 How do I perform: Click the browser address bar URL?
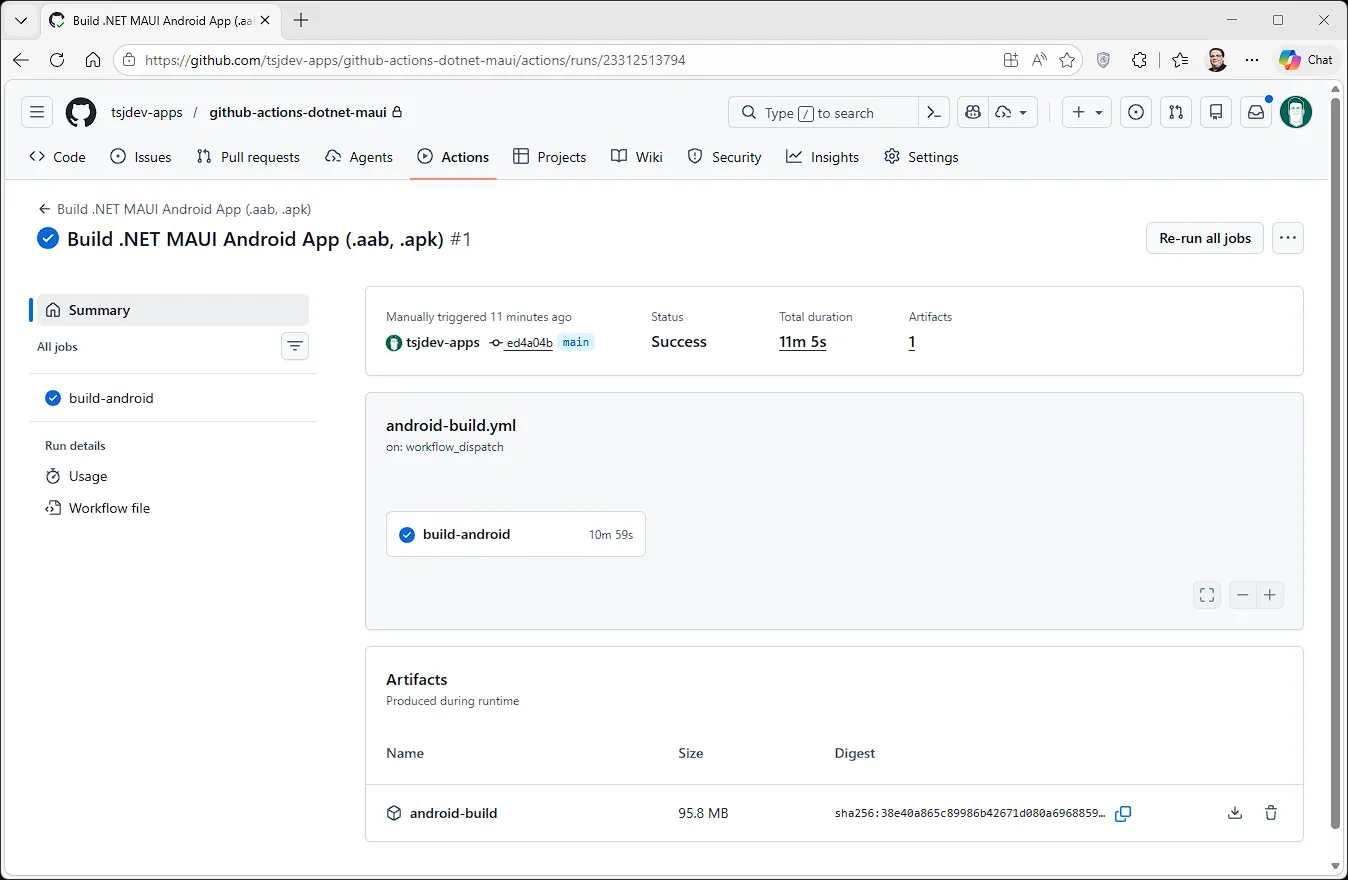click(415, 60)
